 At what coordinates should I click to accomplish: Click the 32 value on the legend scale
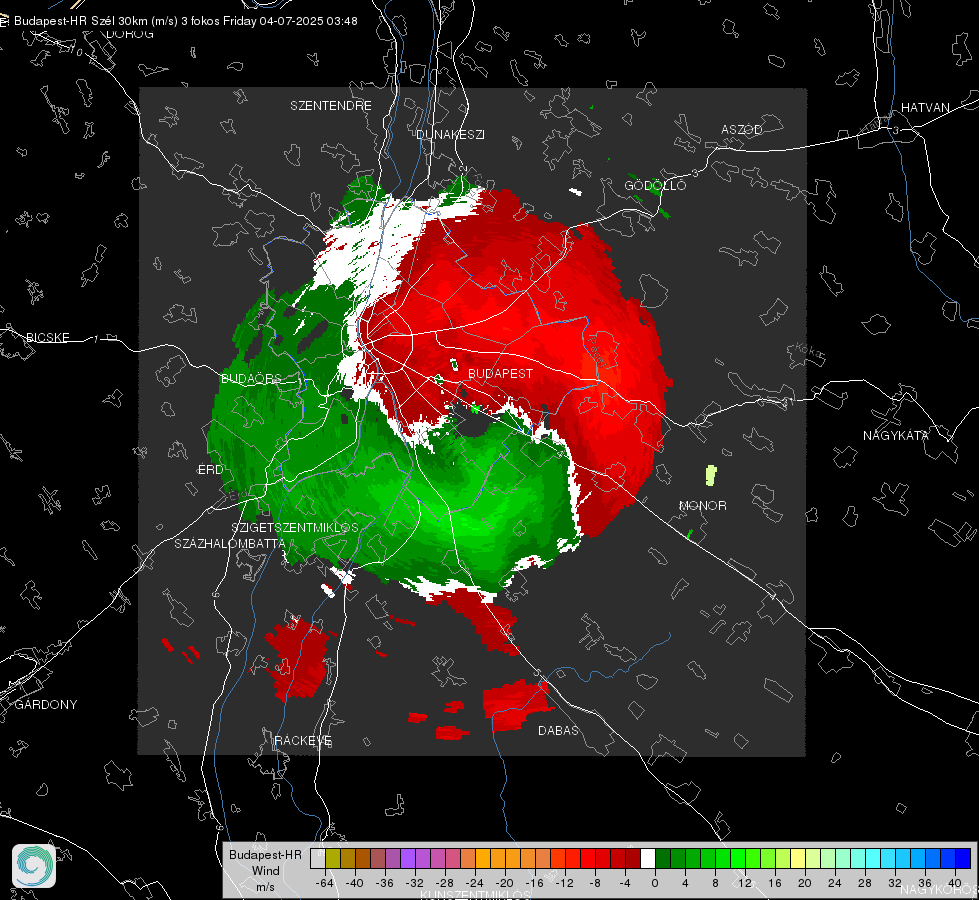point(895,883)
